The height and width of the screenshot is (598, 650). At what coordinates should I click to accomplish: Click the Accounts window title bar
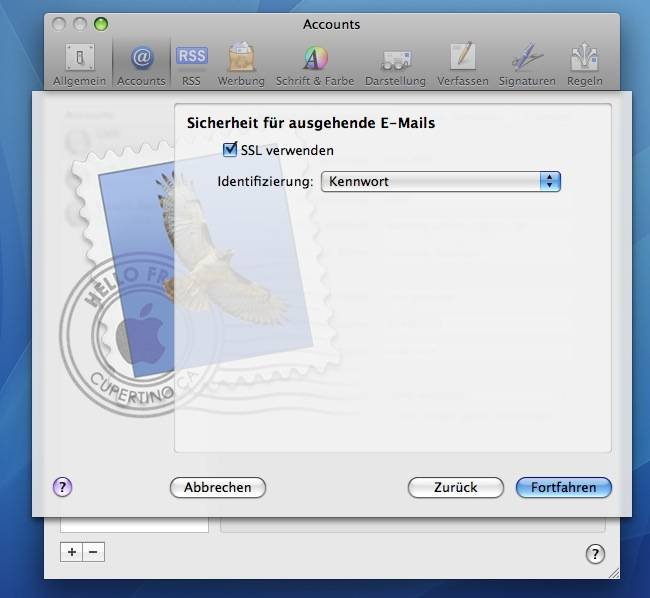pos(330,24)
